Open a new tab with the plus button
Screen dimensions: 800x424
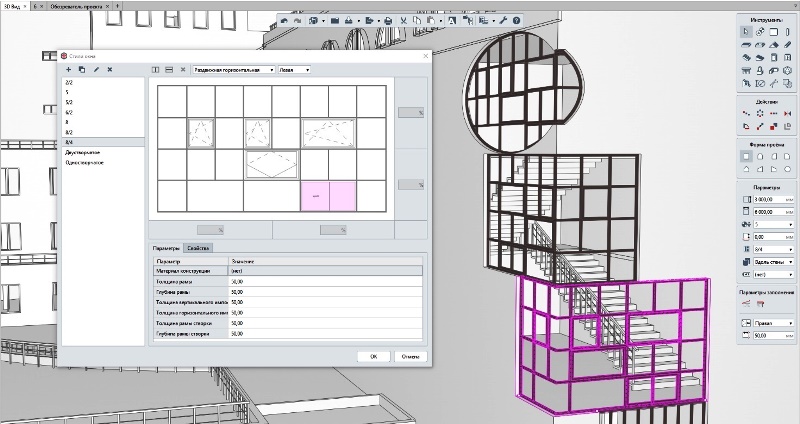coord(117,6)
